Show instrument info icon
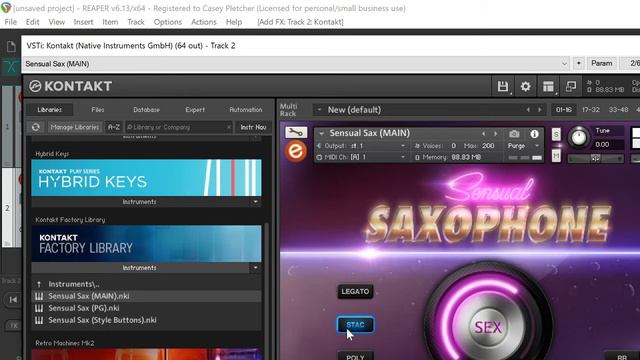 [x=534, y=134]
